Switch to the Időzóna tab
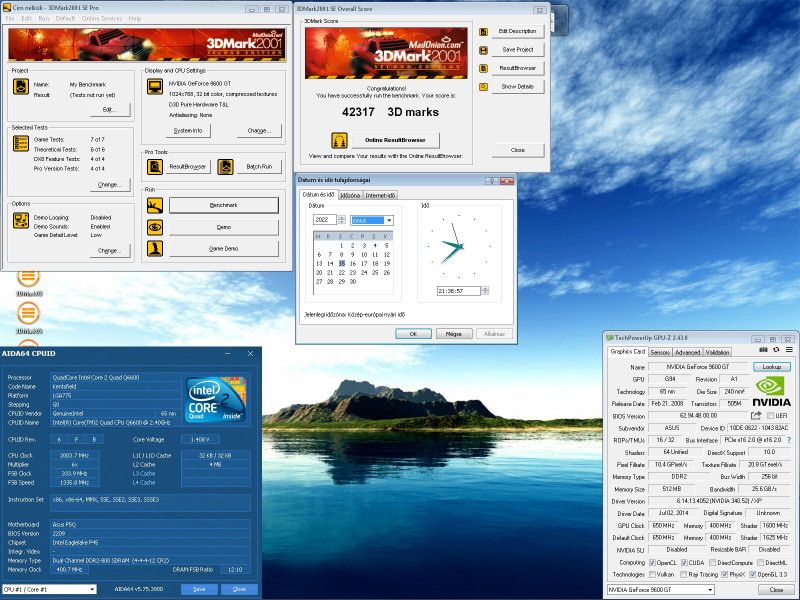 click(350, 195)
